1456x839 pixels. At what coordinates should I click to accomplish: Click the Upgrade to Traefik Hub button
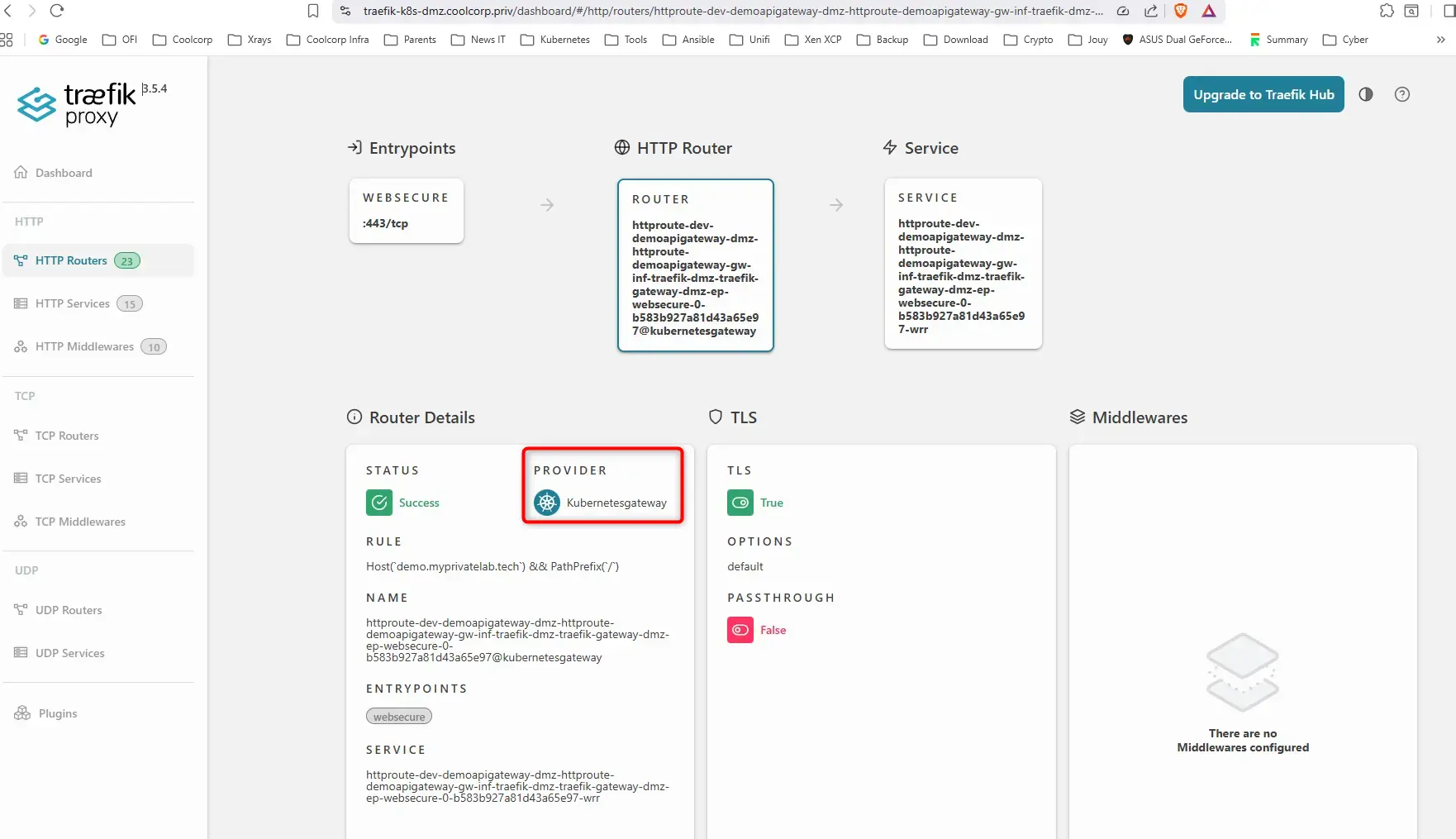(x=1263, y=94)
